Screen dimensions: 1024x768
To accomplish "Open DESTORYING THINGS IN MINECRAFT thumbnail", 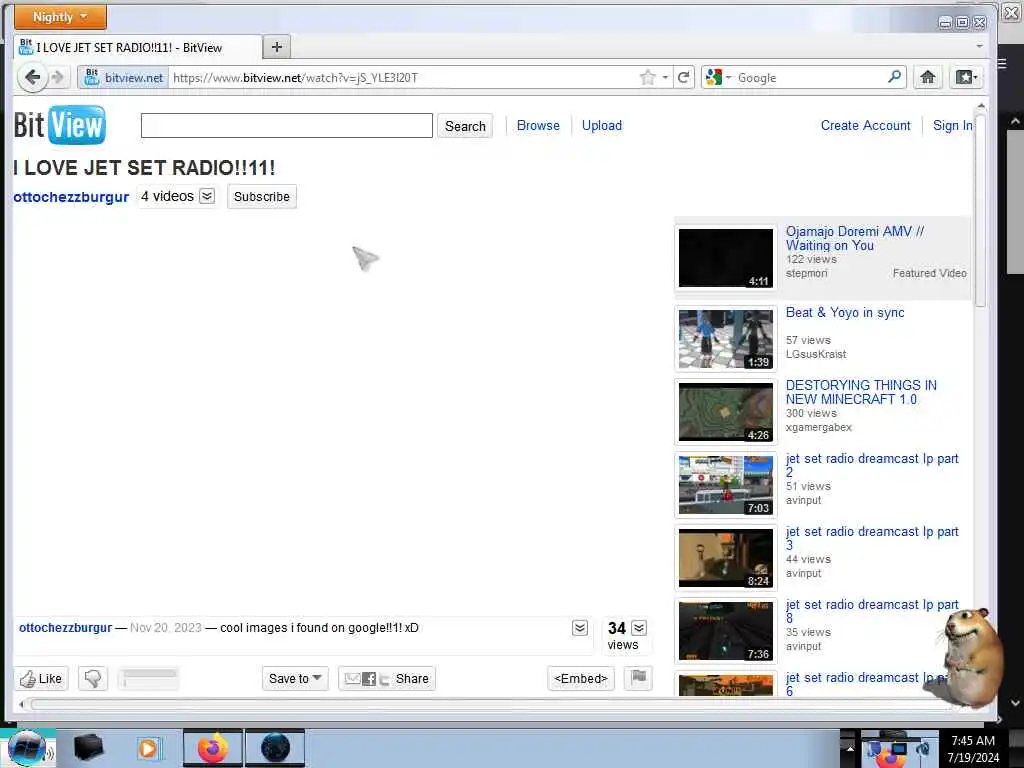I will click(x=726, y=412).
